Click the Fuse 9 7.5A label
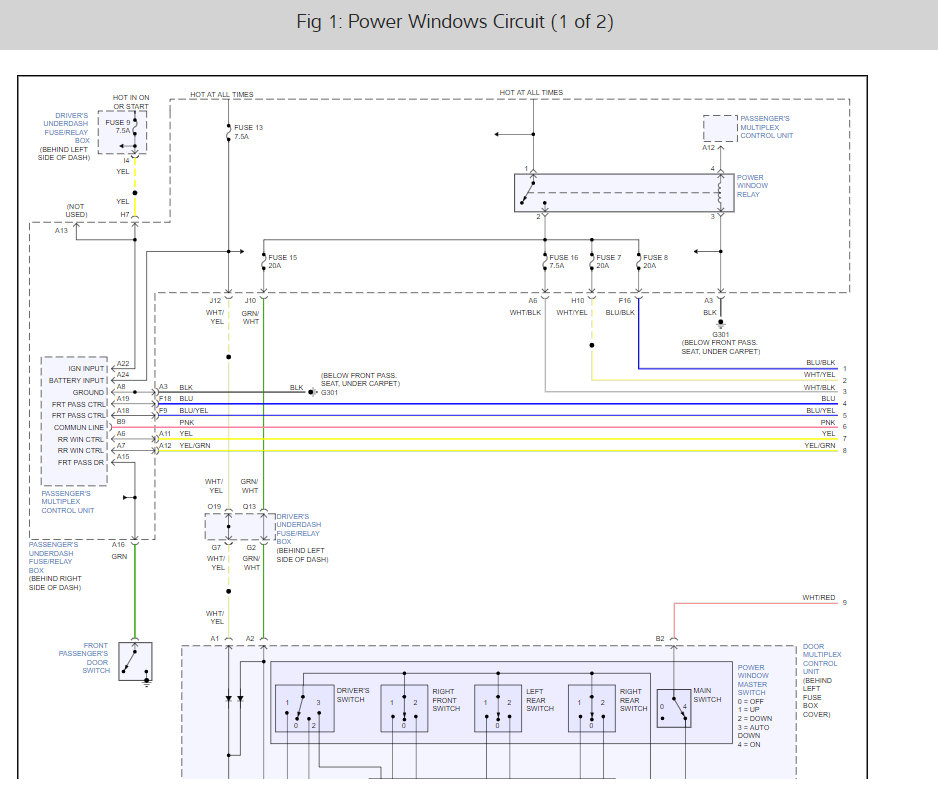 117,126
